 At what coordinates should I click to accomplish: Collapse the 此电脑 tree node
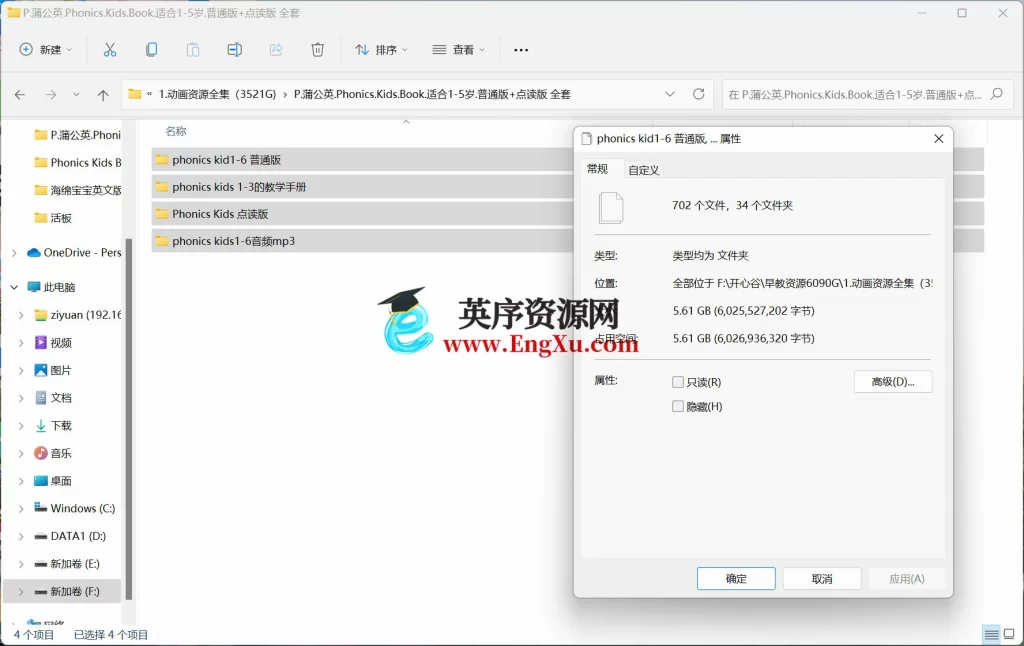pyautogui.click(x=14, y=287)
